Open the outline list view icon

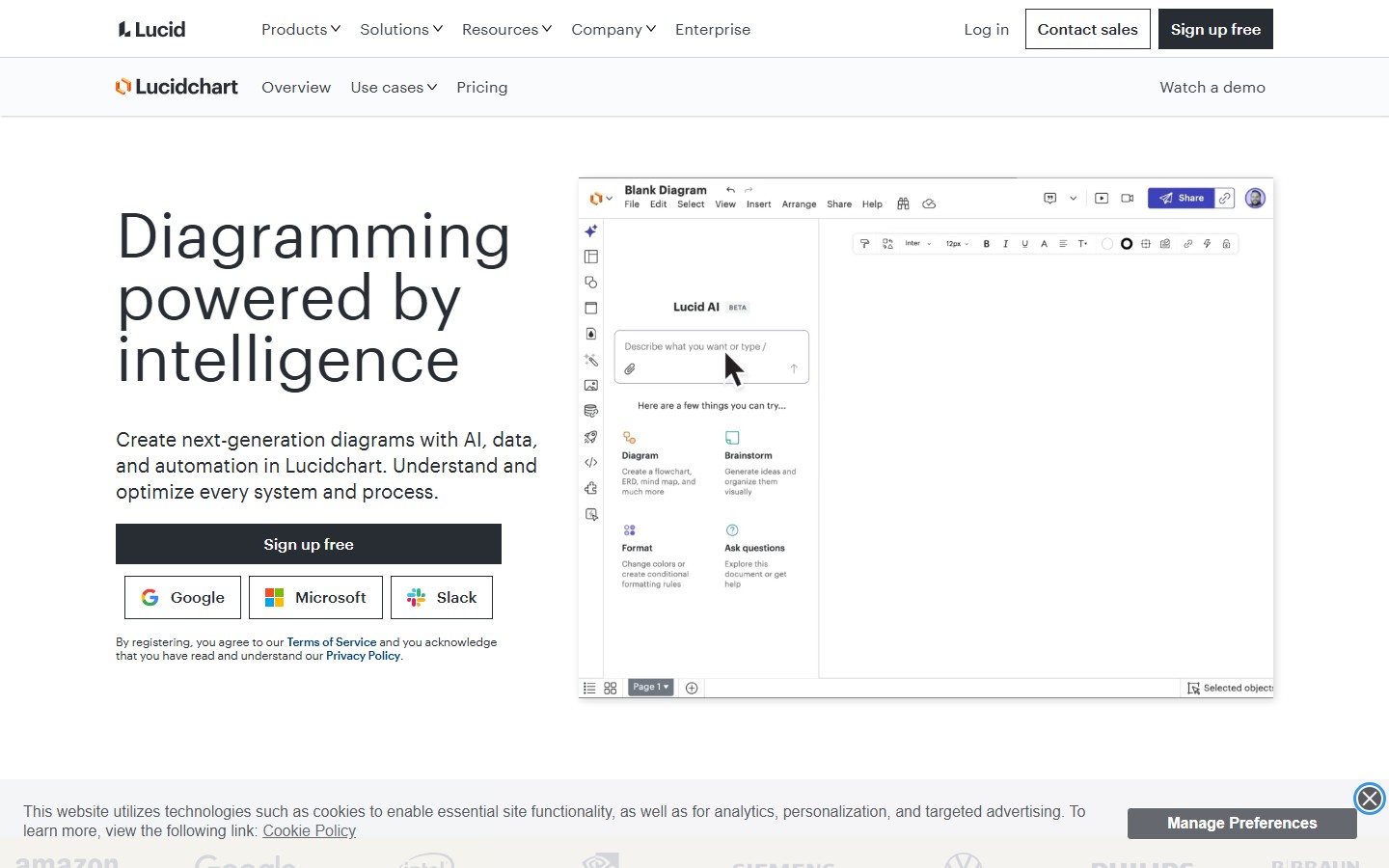(x=589, y=688)
